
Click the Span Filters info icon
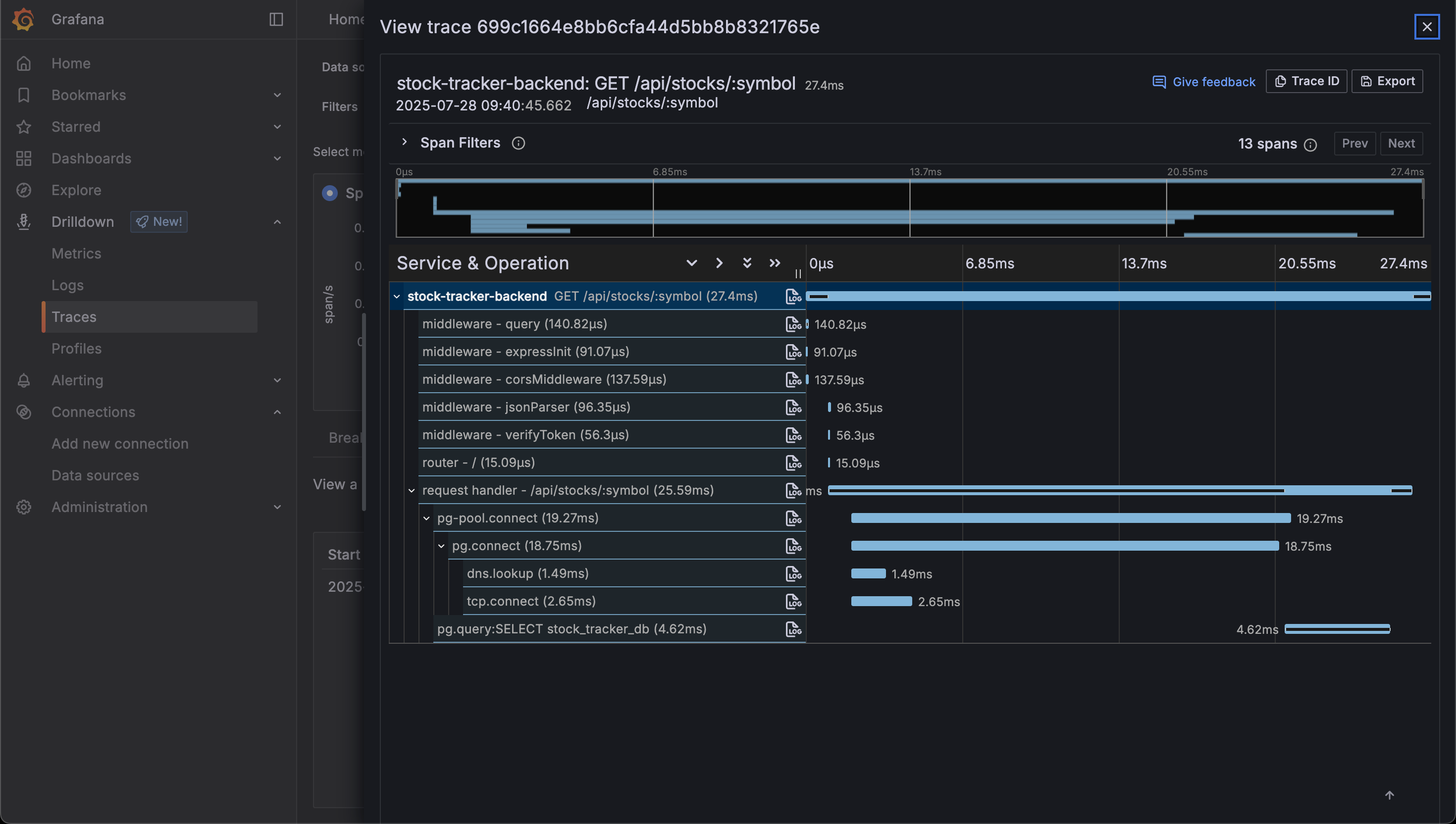[519, 143]
